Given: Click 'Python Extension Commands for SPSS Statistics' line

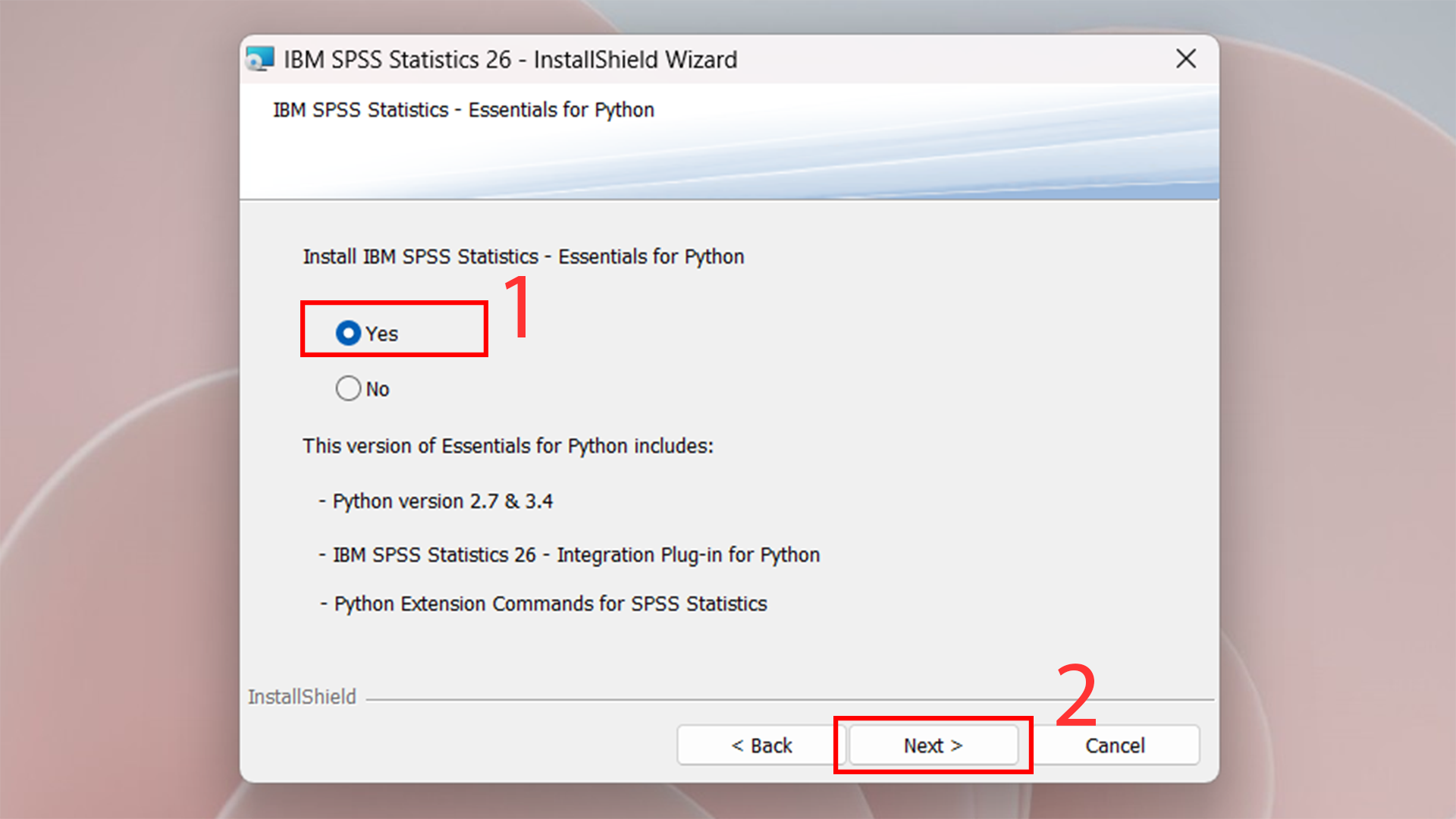Looking at the screenshot, I should point(544,604).
